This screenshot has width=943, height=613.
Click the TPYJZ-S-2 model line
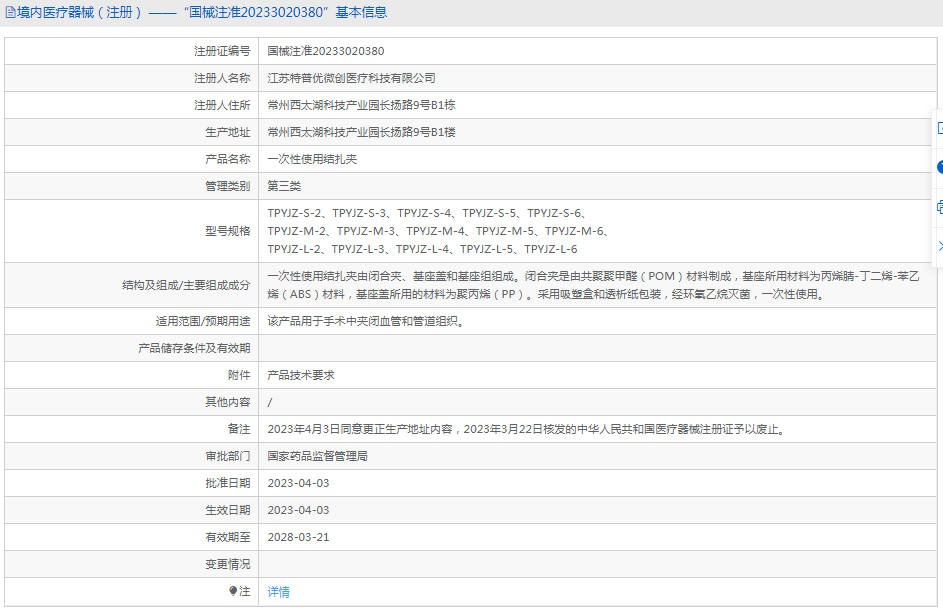427,213
